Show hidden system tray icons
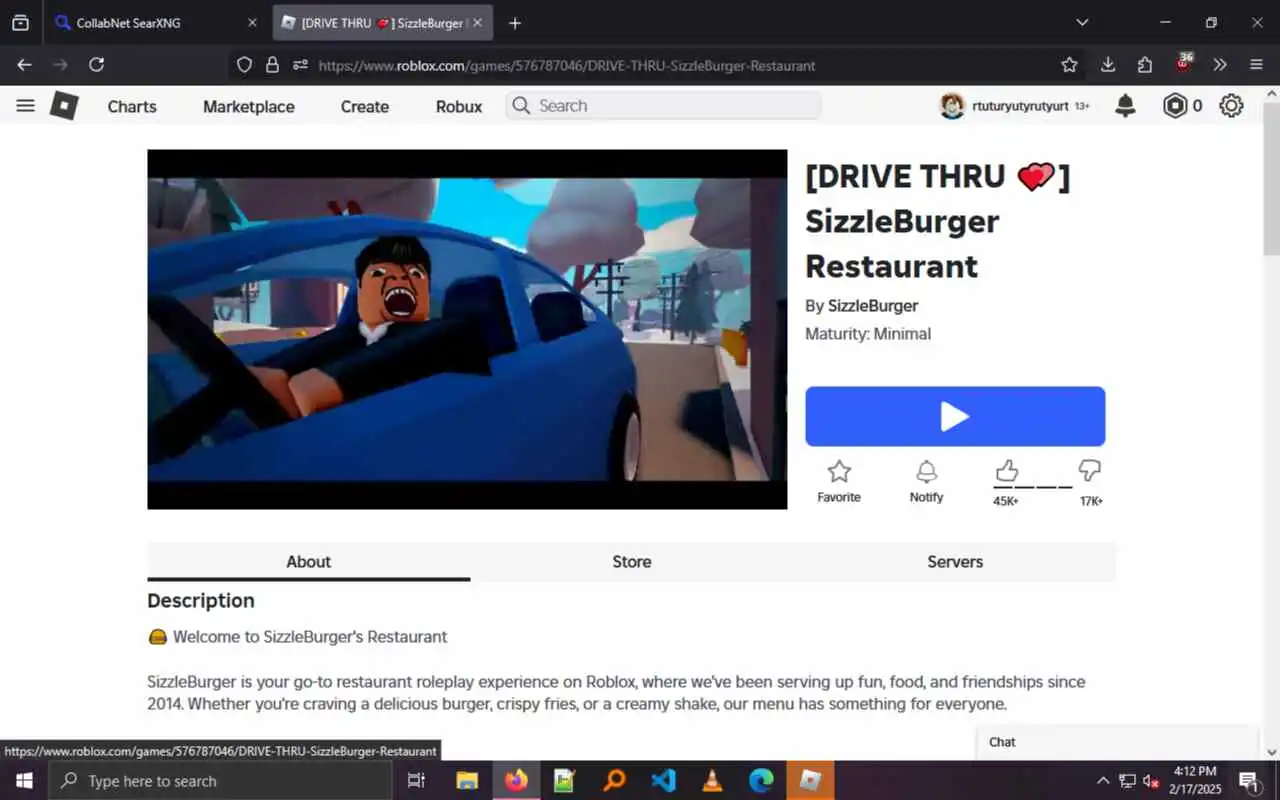Image resolution: width=1280 pixels, height=800 pixels. pyautogui.click(x=1103, y=781)
